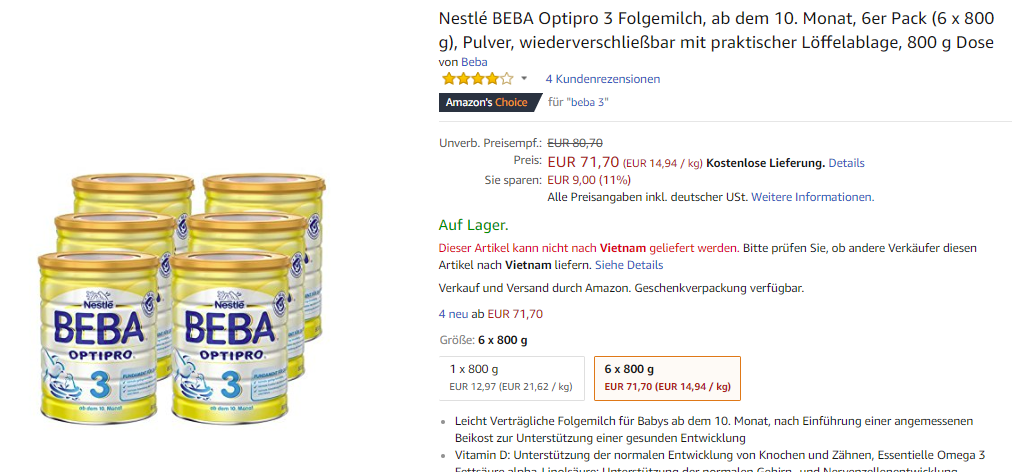Open the 4 Kundenrezensionen reviews link
The width and height of the screenshot is (1032, 472).
(602, 79)
